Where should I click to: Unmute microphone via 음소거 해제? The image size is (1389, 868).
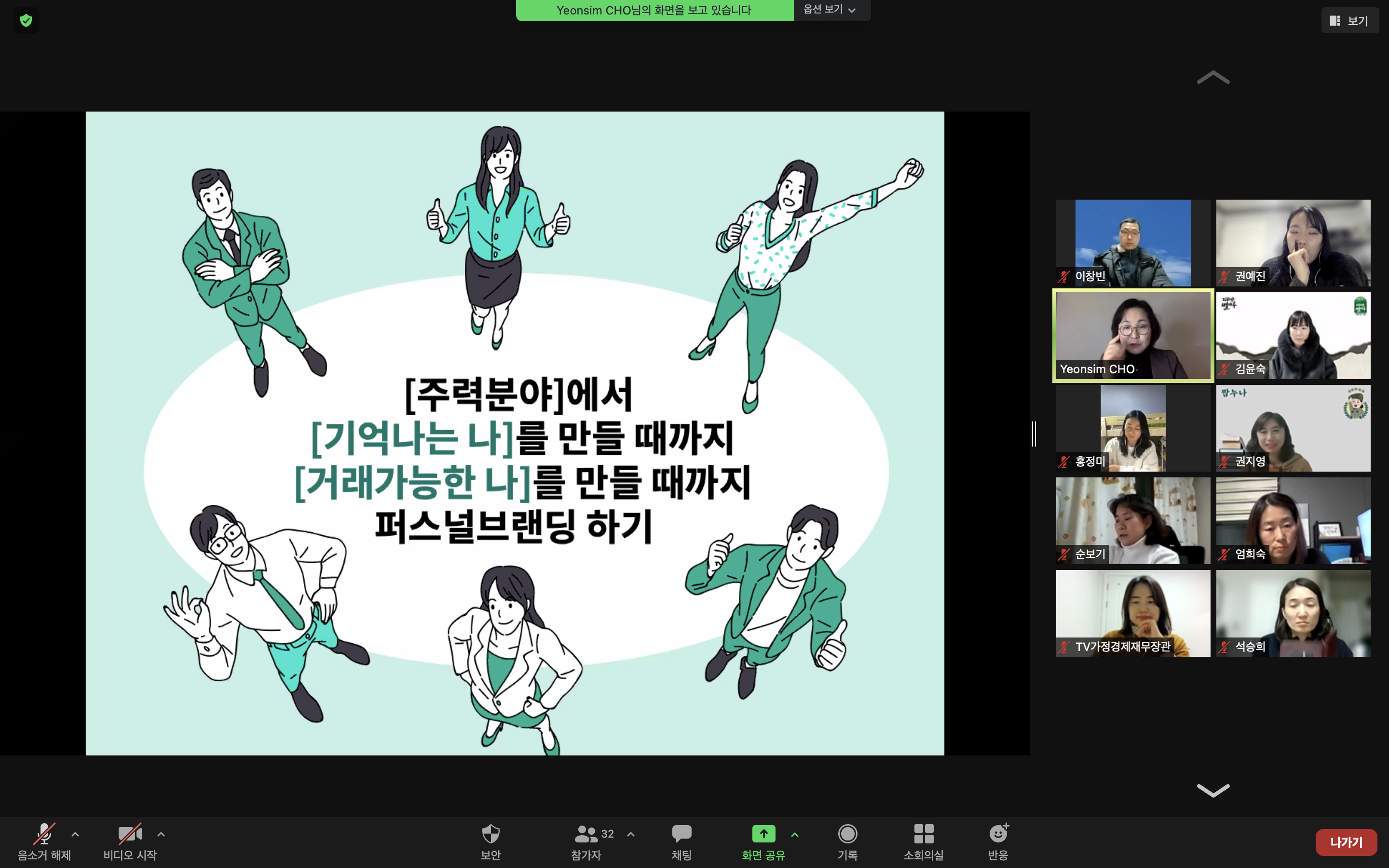pyautogui.click(x=44, y=834)
